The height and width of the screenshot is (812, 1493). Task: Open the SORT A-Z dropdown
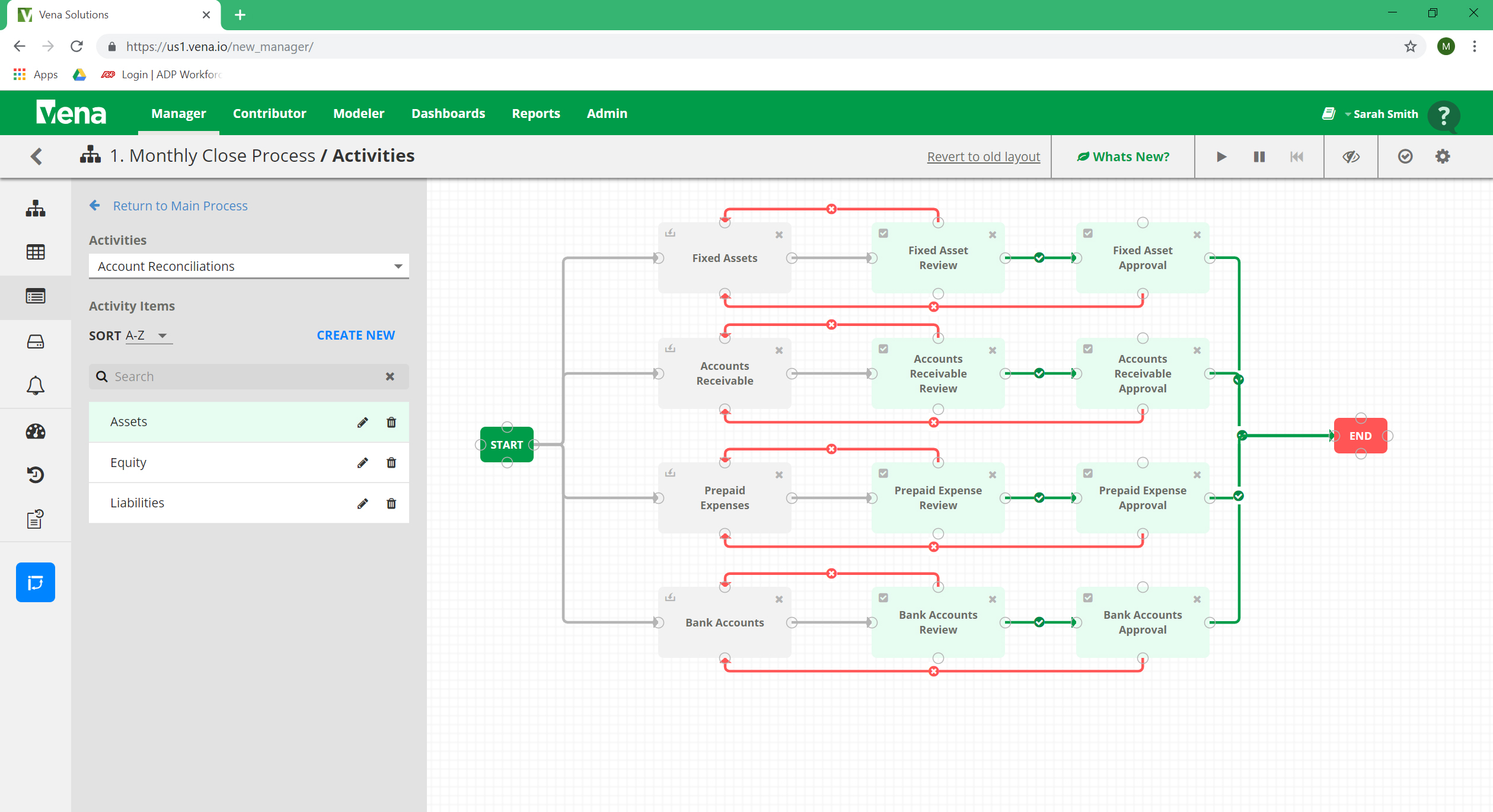tap(149, 335)
